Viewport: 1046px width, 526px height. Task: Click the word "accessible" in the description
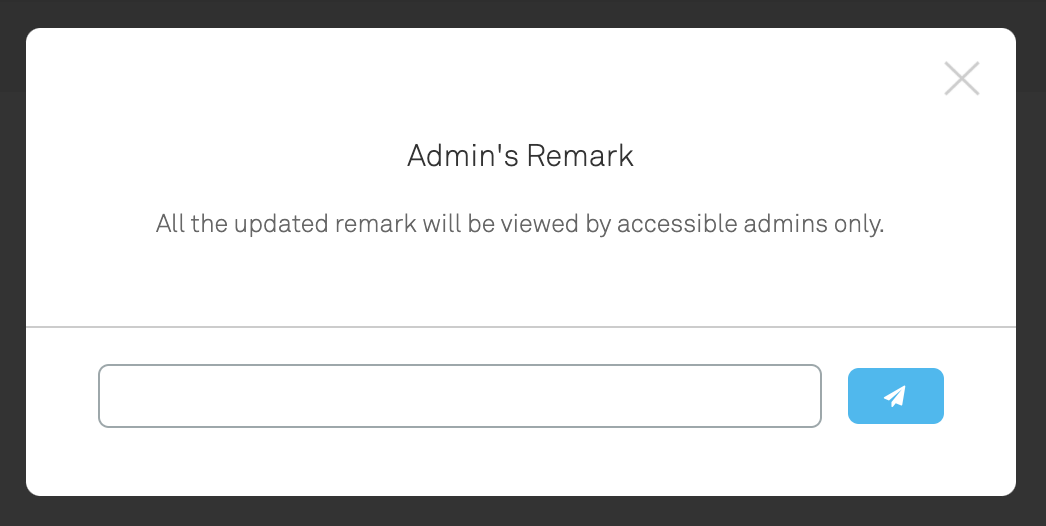click(677, 223)
